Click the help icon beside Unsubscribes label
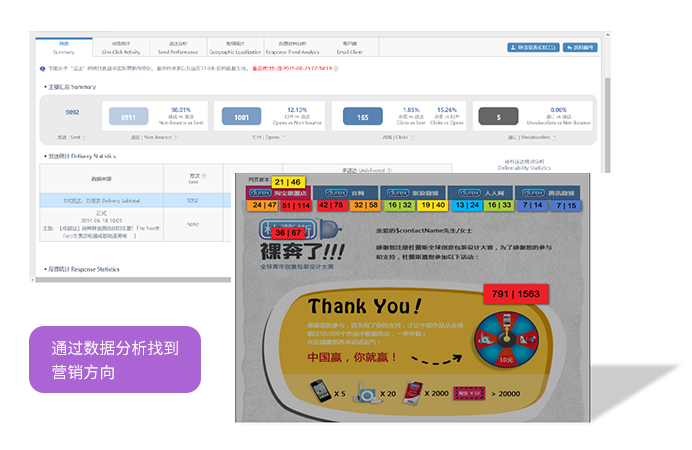 point(554,138)
